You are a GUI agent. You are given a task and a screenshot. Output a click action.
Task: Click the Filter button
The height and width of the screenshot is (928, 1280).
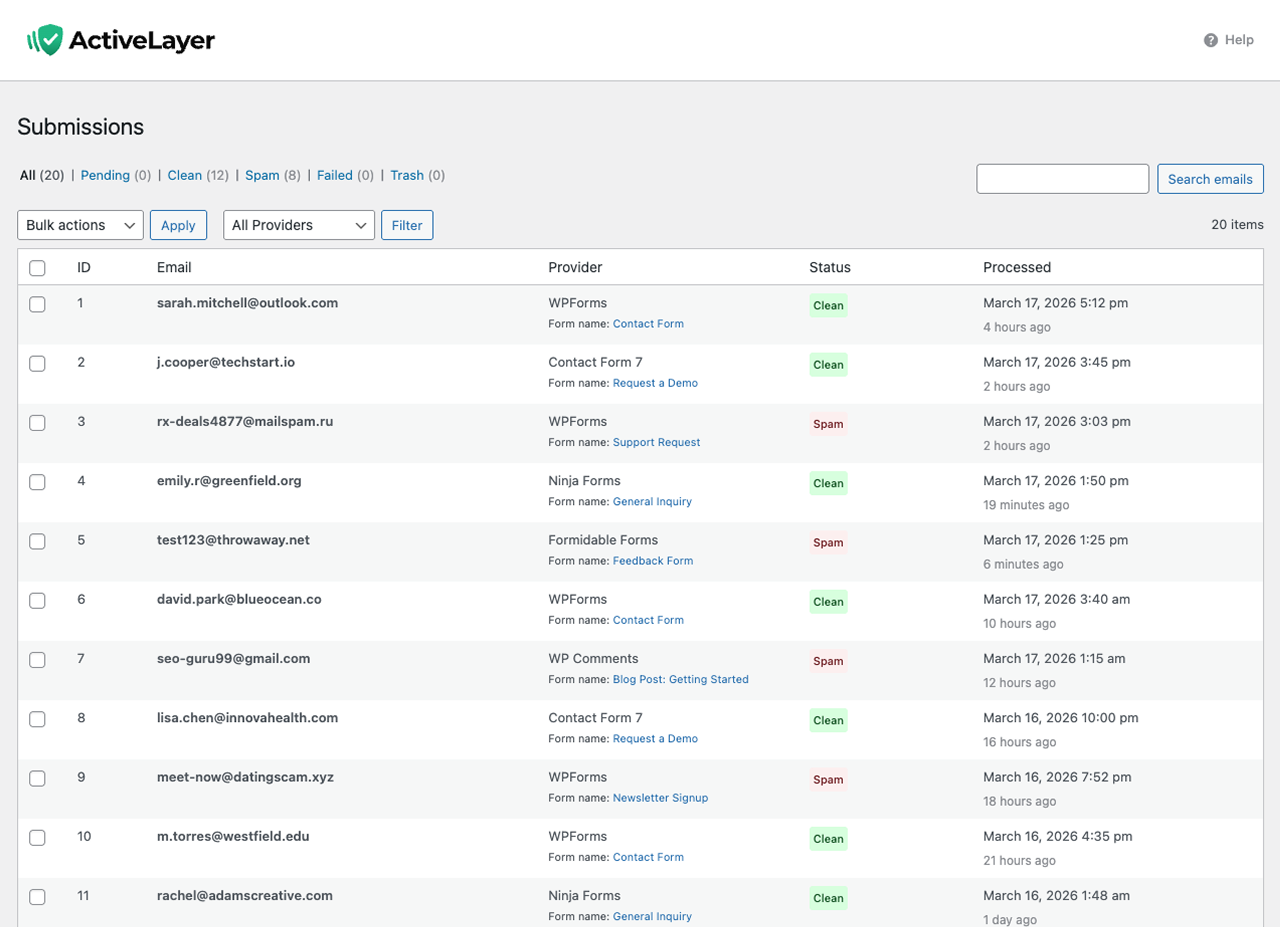coord(407,225)
